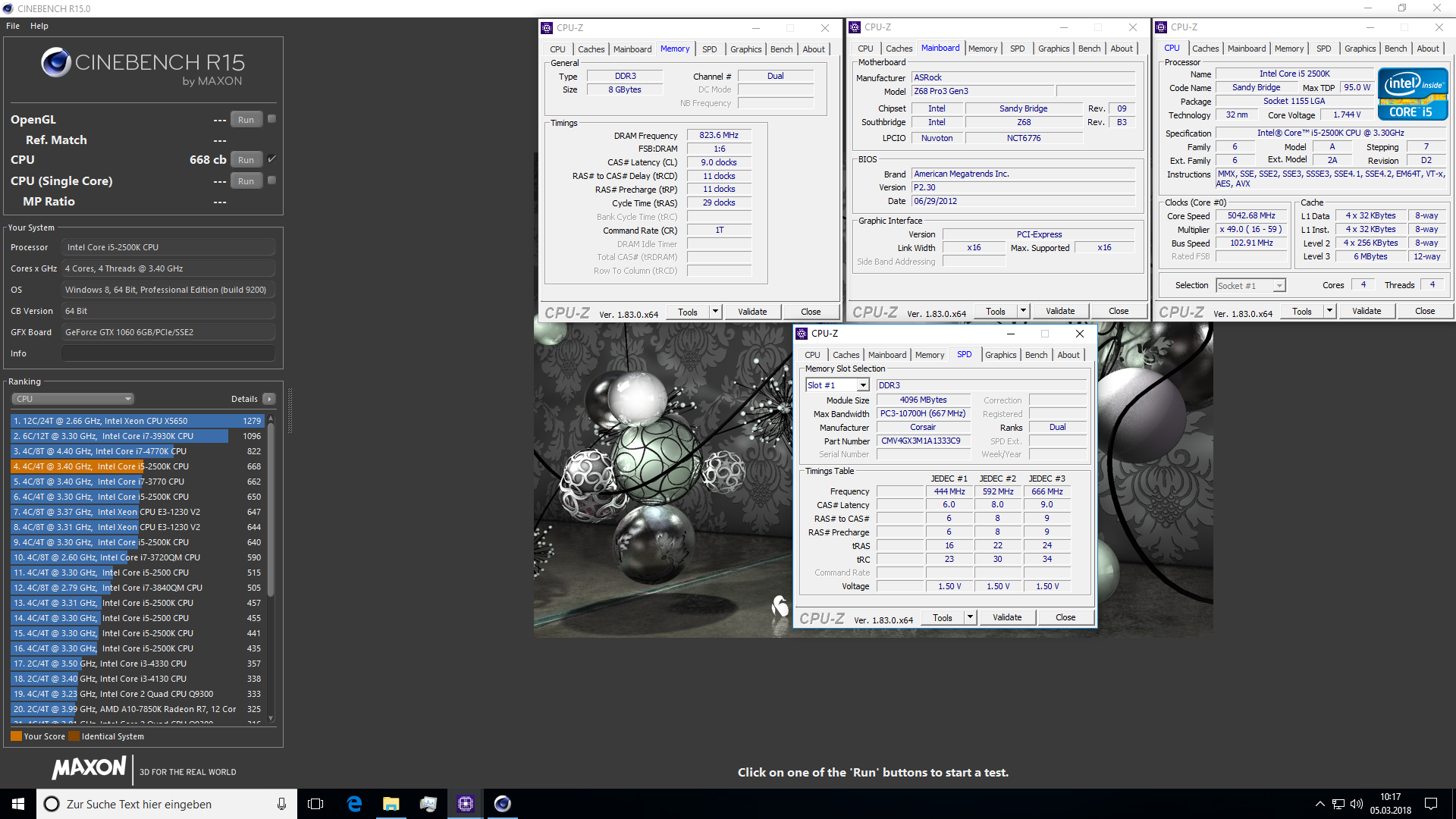This screenshot has height=819, width=1456.
Task: Switch to Mainboard tab in SPD window
Action: pyautogui.click(x=886, y=355)
